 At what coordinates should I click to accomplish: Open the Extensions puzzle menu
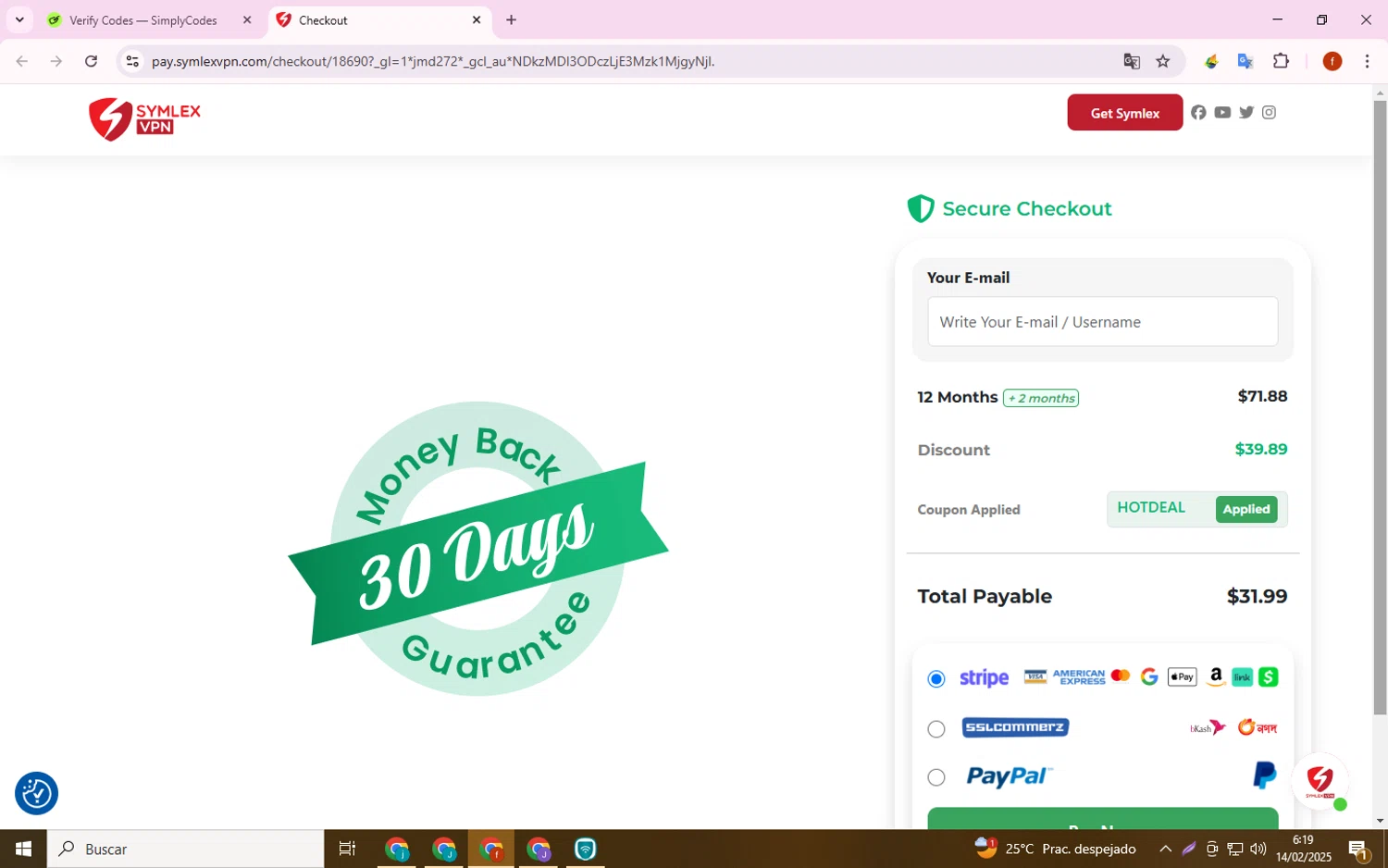pyautogui.click(x=1281, y=61)
